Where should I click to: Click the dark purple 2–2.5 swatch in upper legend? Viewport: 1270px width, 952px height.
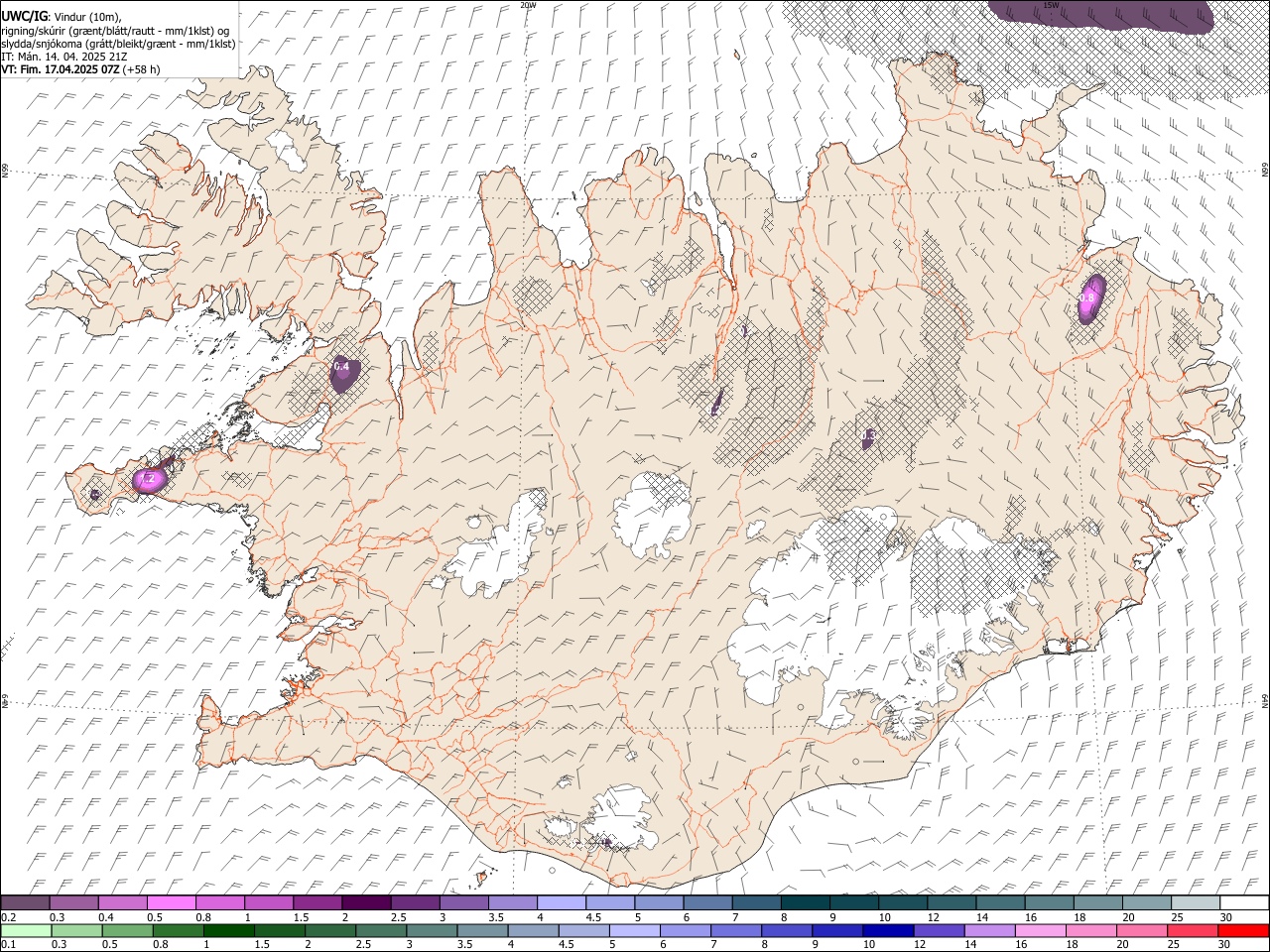tap(366, 902)
